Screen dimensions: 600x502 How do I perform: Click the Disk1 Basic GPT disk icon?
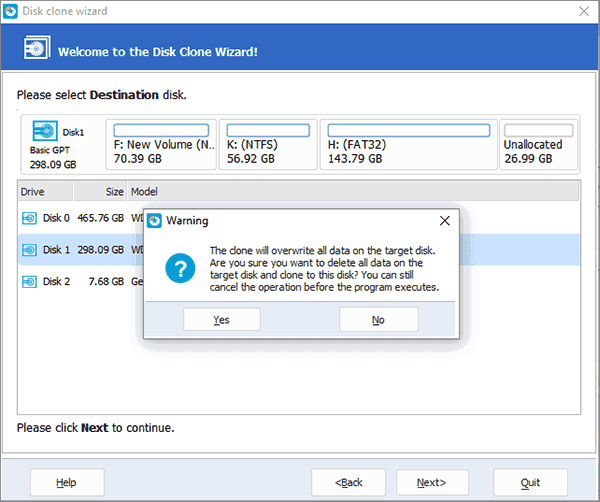(45, 131)
